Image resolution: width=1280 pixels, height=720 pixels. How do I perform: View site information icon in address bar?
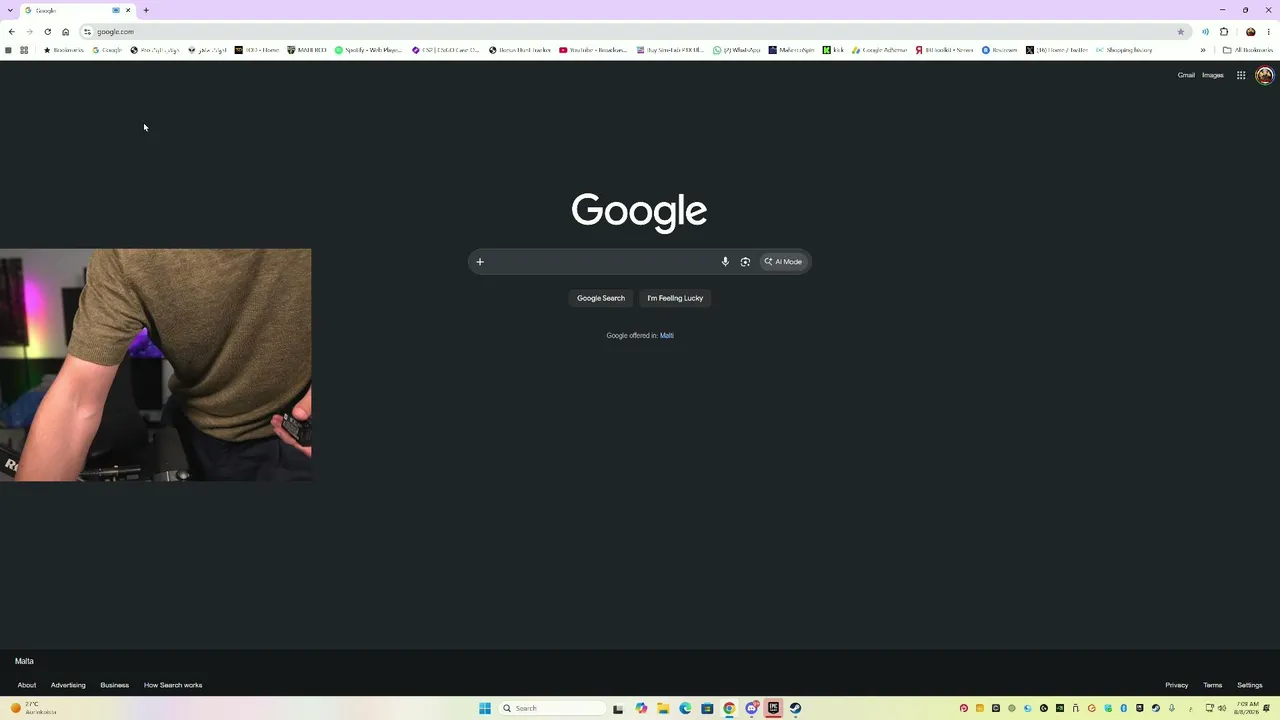tap(87, 32)
